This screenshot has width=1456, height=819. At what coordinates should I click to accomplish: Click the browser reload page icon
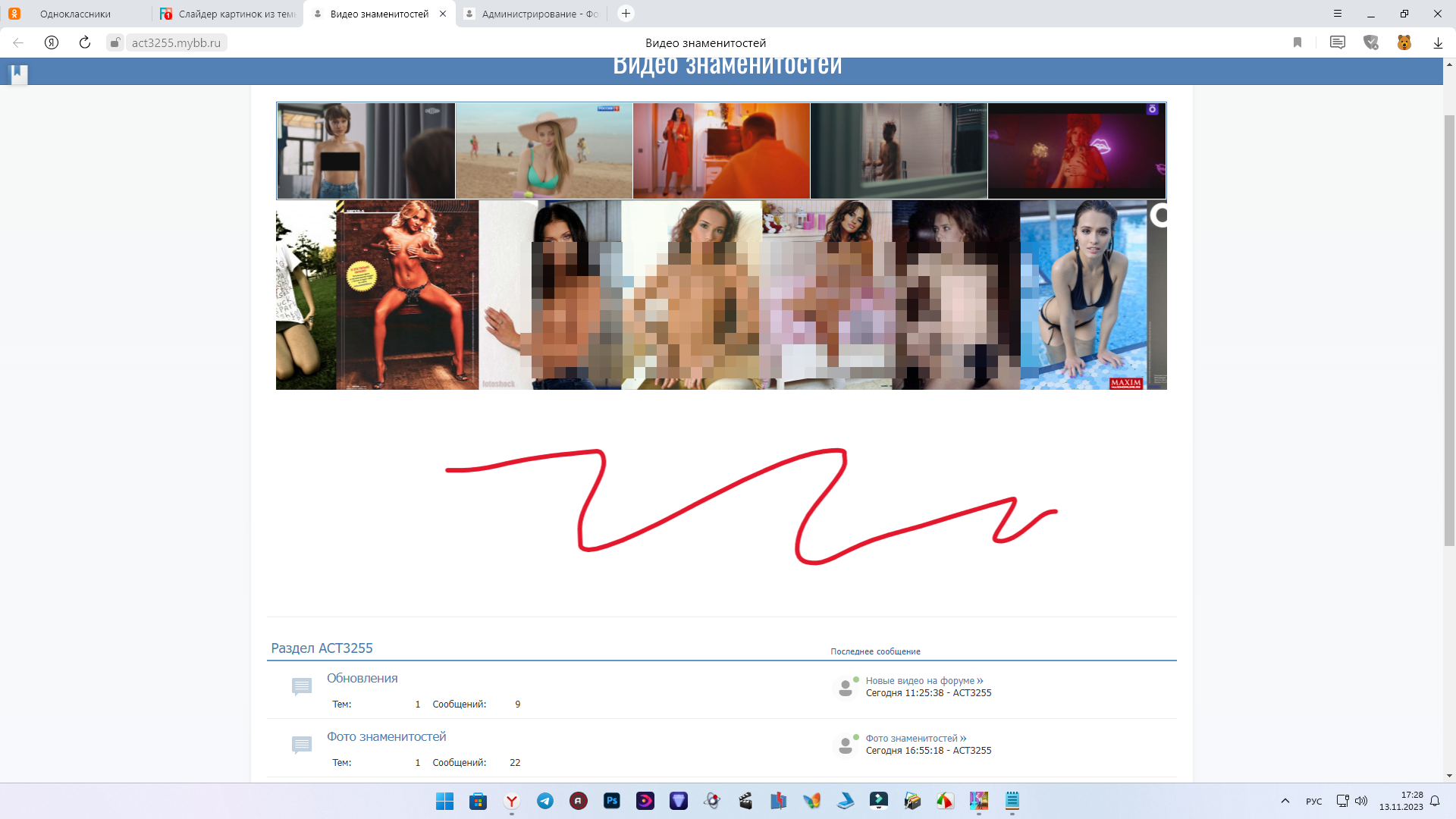click(x=85, y=42)
